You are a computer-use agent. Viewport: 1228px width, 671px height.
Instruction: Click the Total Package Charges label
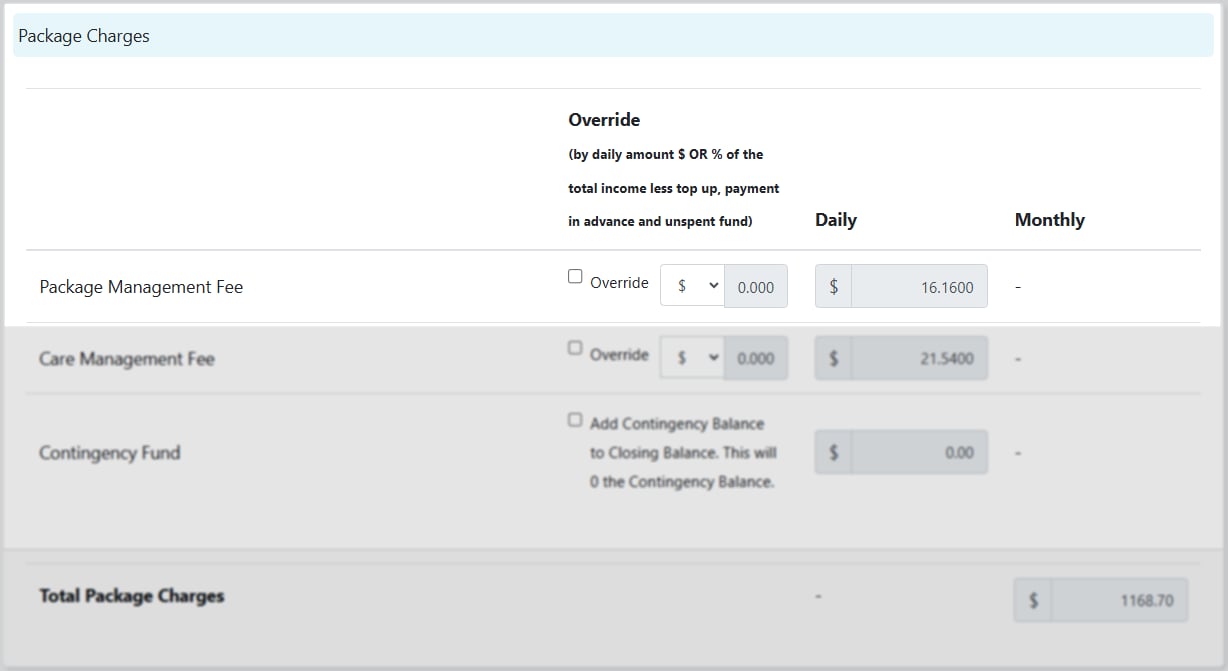pyautogui.click(x=132, y=596)
